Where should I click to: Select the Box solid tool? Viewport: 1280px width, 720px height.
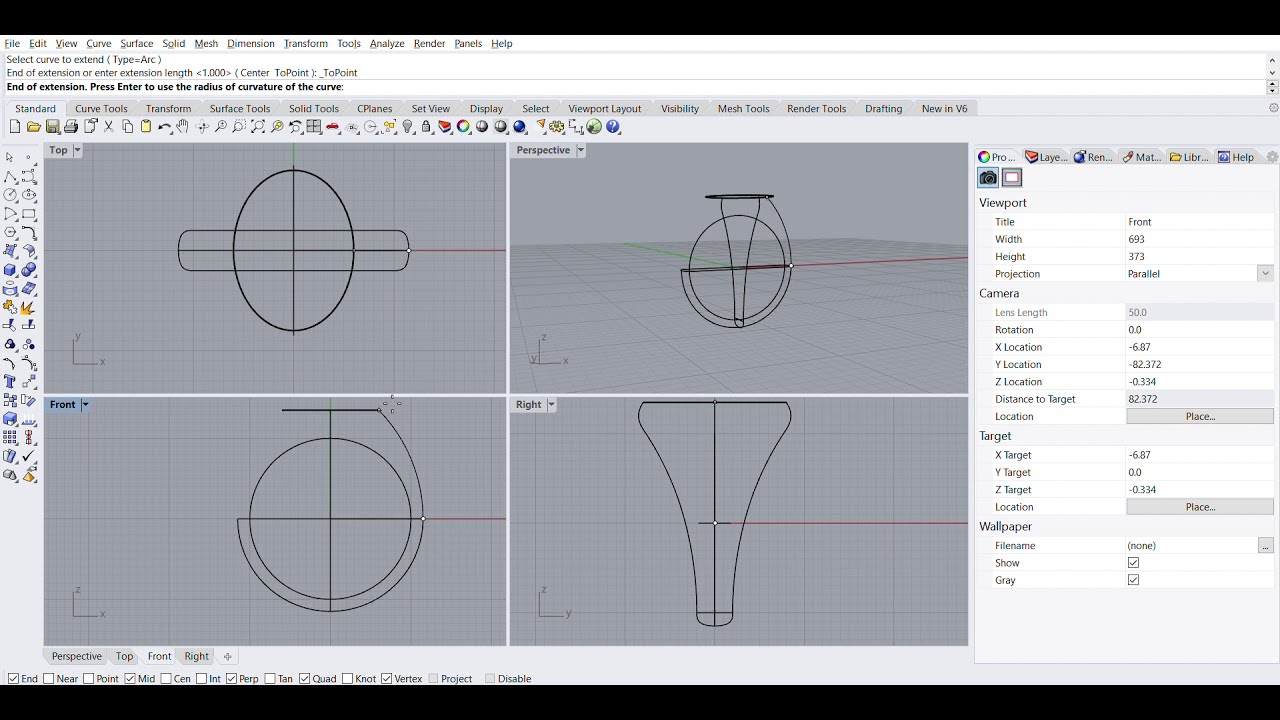tap(10, 270)
